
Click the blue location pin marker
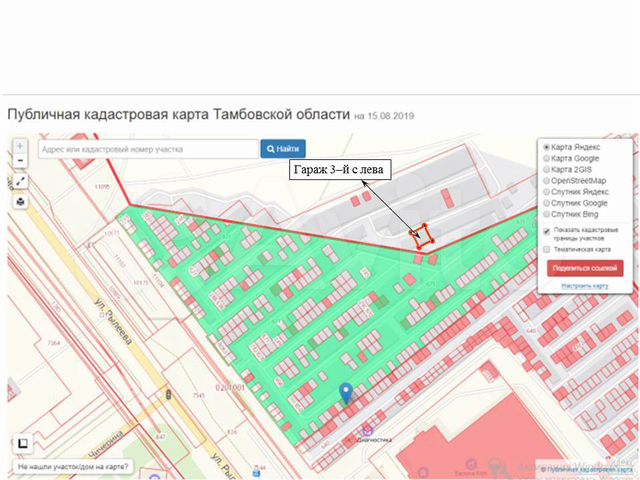tap(346, 394)
